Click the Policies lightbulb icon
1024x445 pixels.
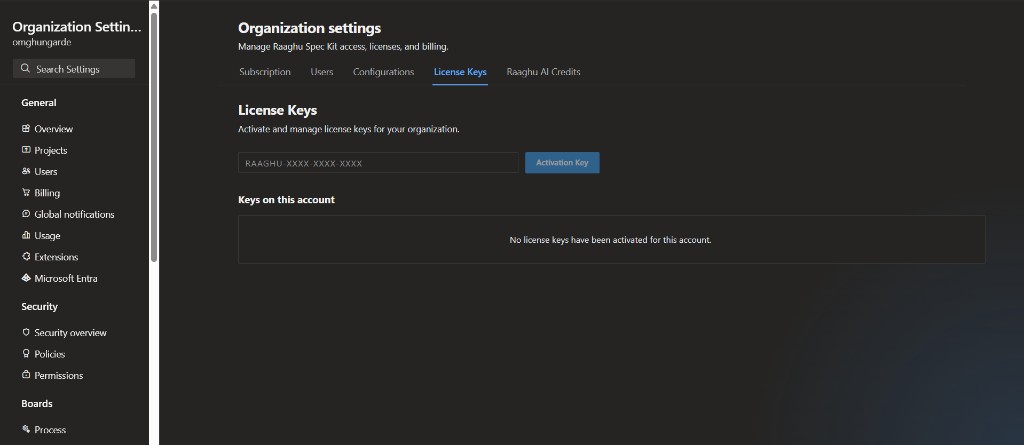[x=26, y=354]
